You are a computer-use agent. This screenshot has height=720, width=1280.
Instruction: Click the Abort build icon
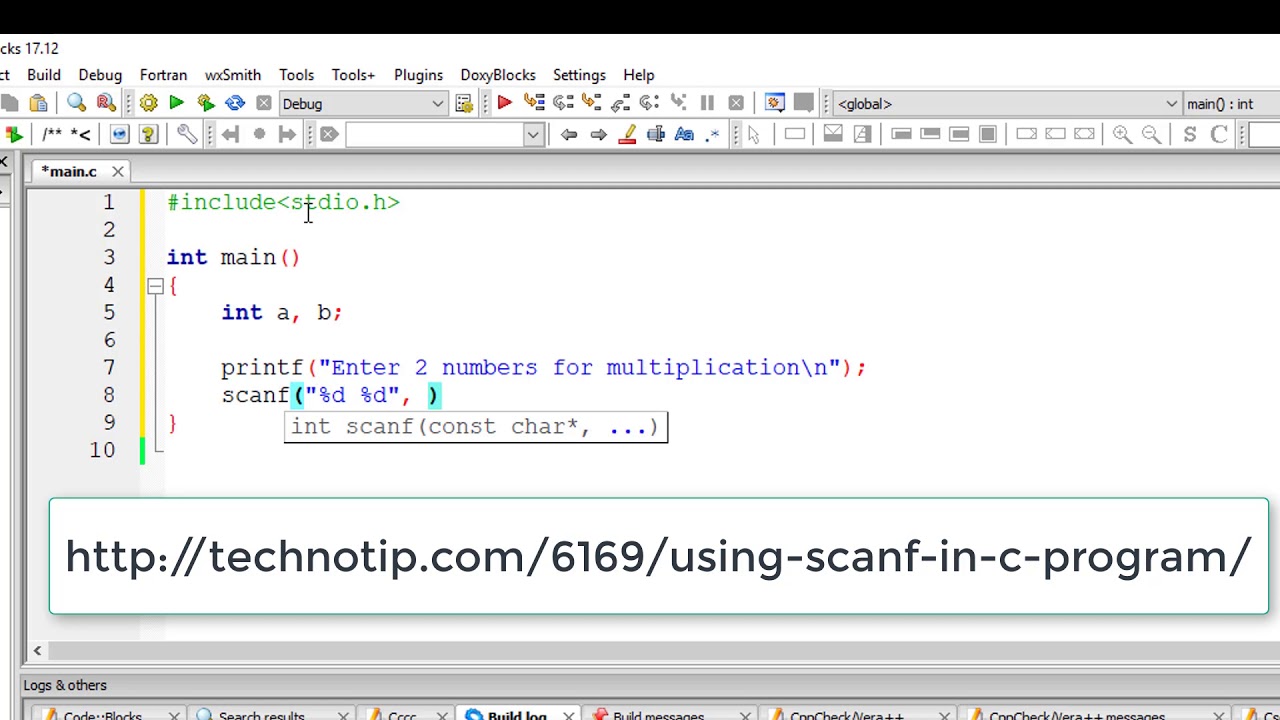263,103
